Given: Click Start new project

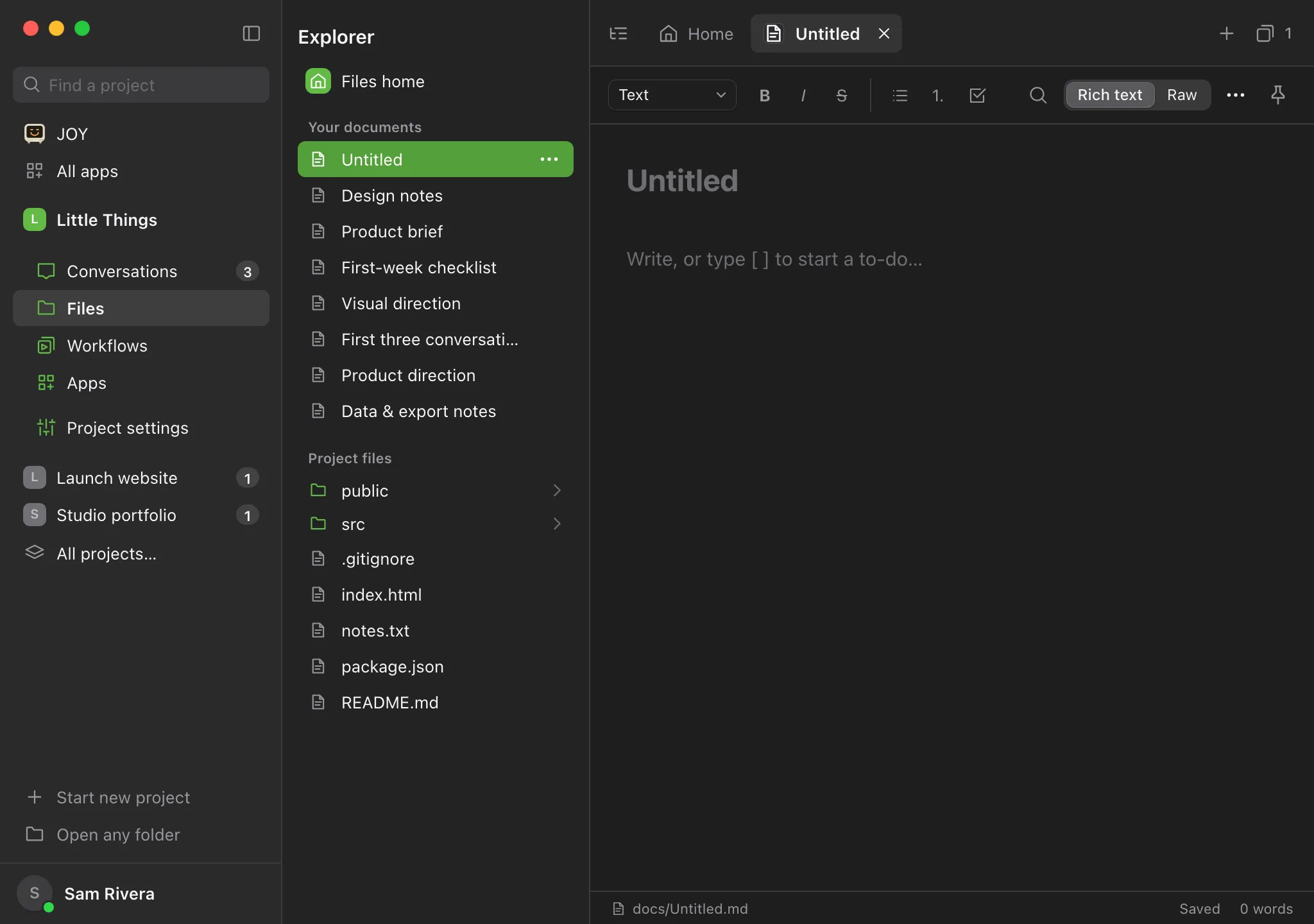Looking at the screenshot, I should click(x=141, y=798).
